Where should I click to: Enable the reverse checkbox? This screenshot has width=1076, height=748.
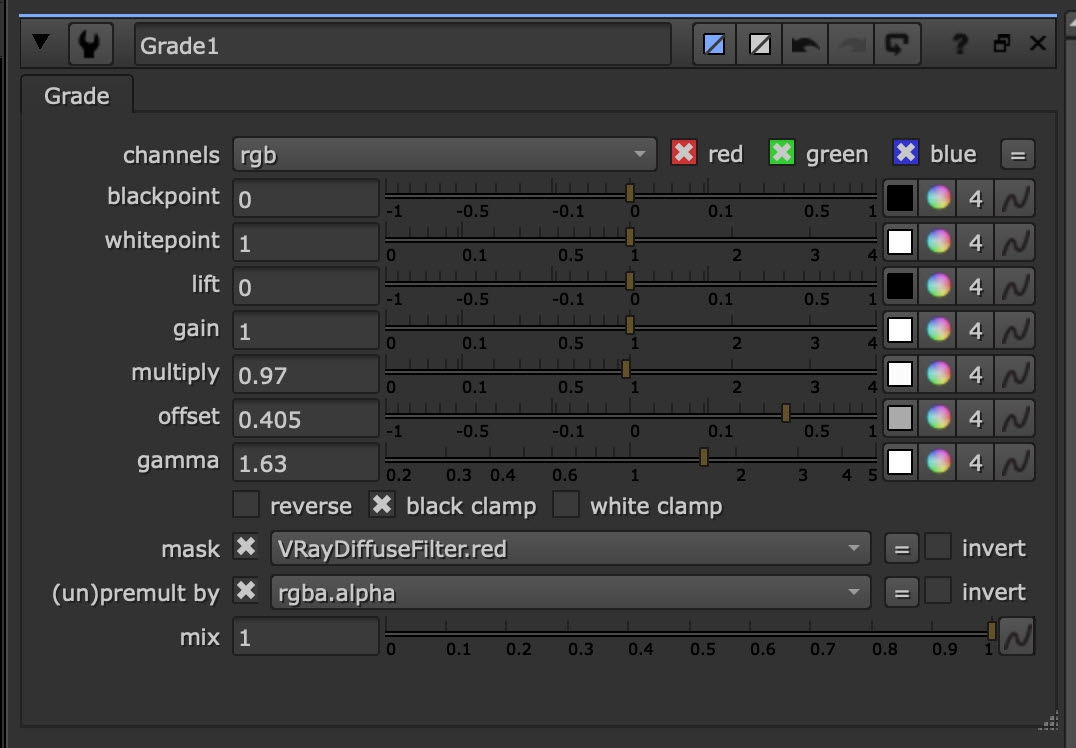click(x=246, y=505)
